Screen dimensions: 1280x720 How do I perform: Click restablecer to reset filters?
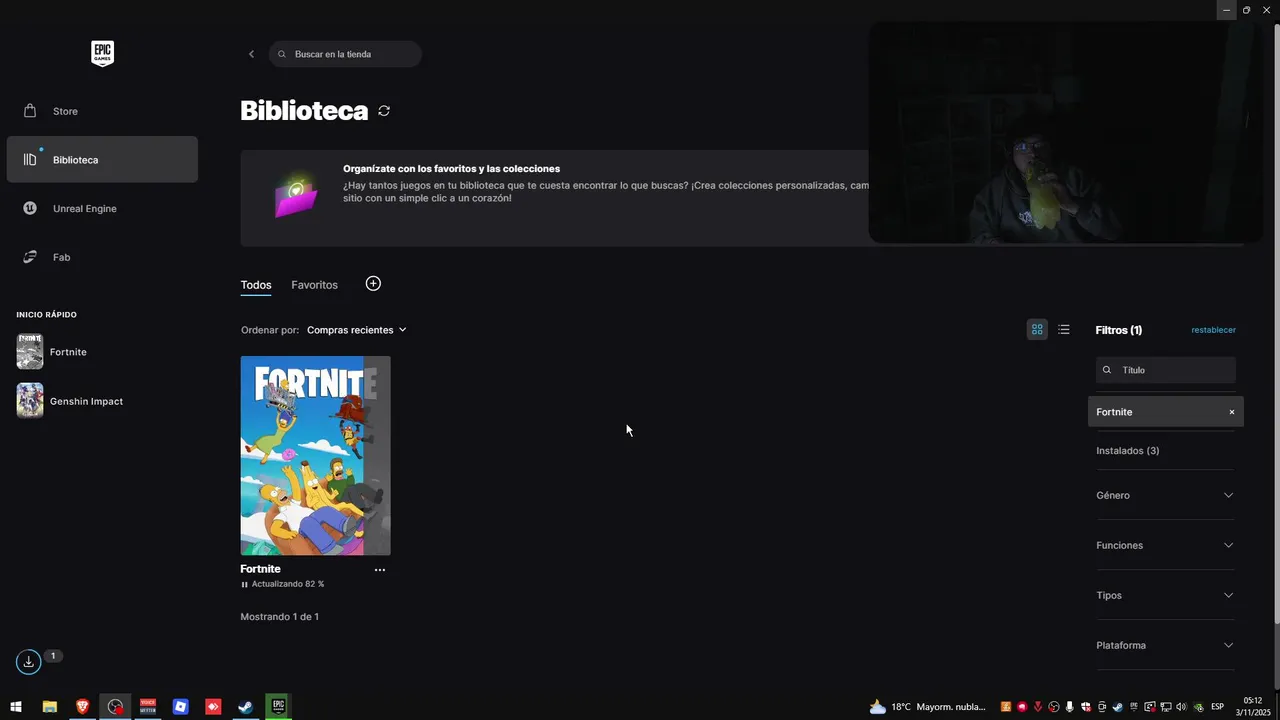(x=1213, y=330)
